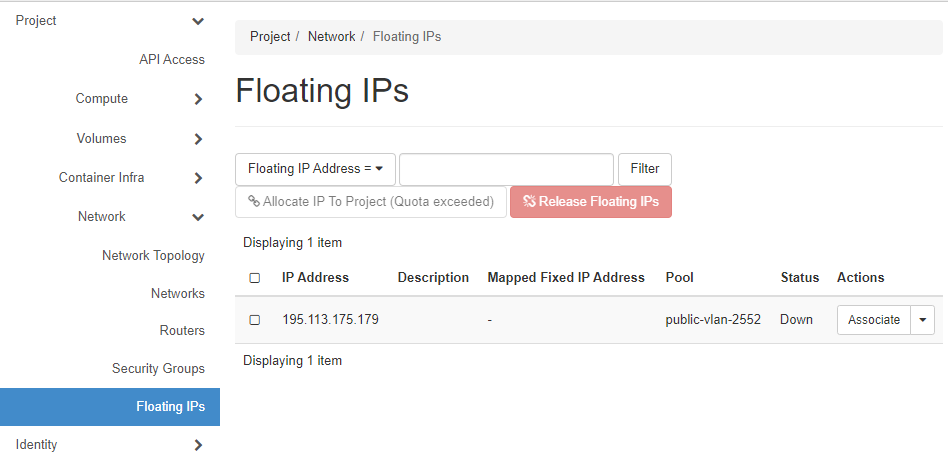The height and width of the screenshot is (464, 948).
Task: Open Networks in the sidebar
Action: 178,294
